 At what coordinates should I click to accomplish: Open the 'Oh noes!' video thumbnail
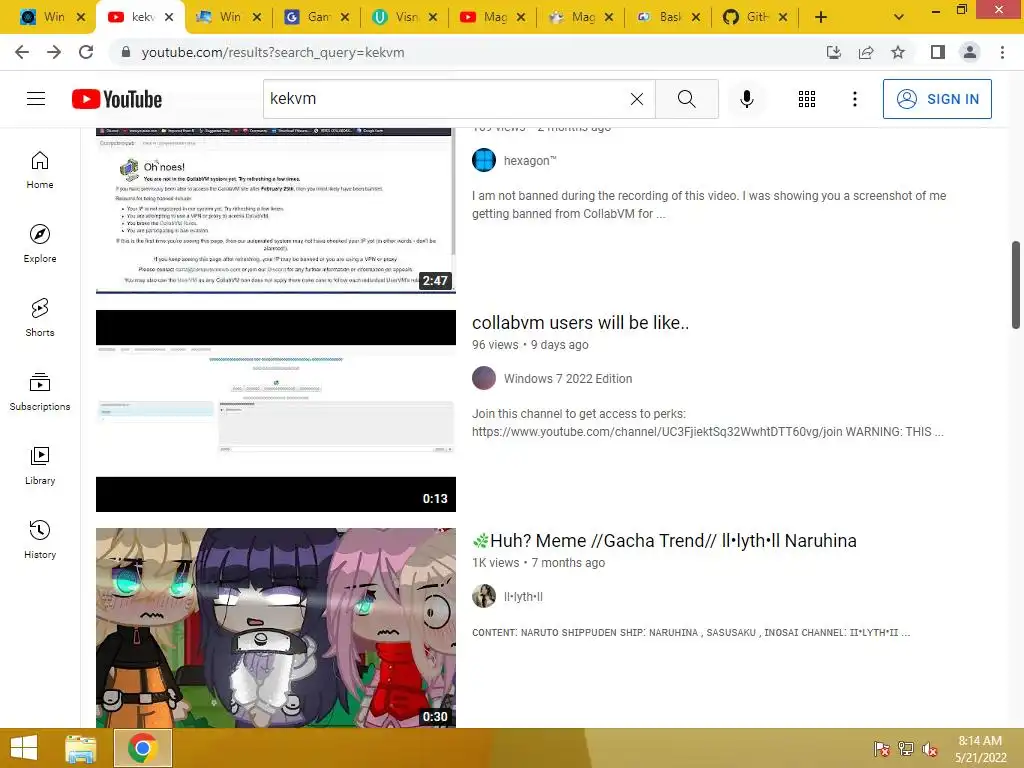click(x=276, y=210)
